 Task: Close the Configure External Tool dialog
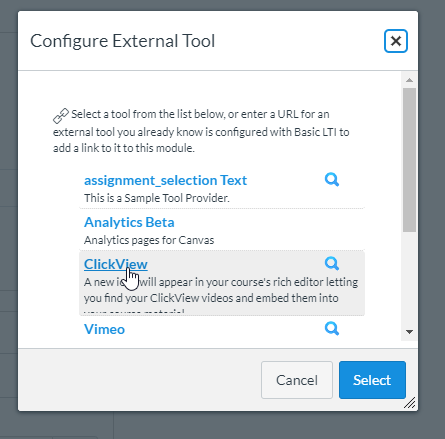(396, 41)
